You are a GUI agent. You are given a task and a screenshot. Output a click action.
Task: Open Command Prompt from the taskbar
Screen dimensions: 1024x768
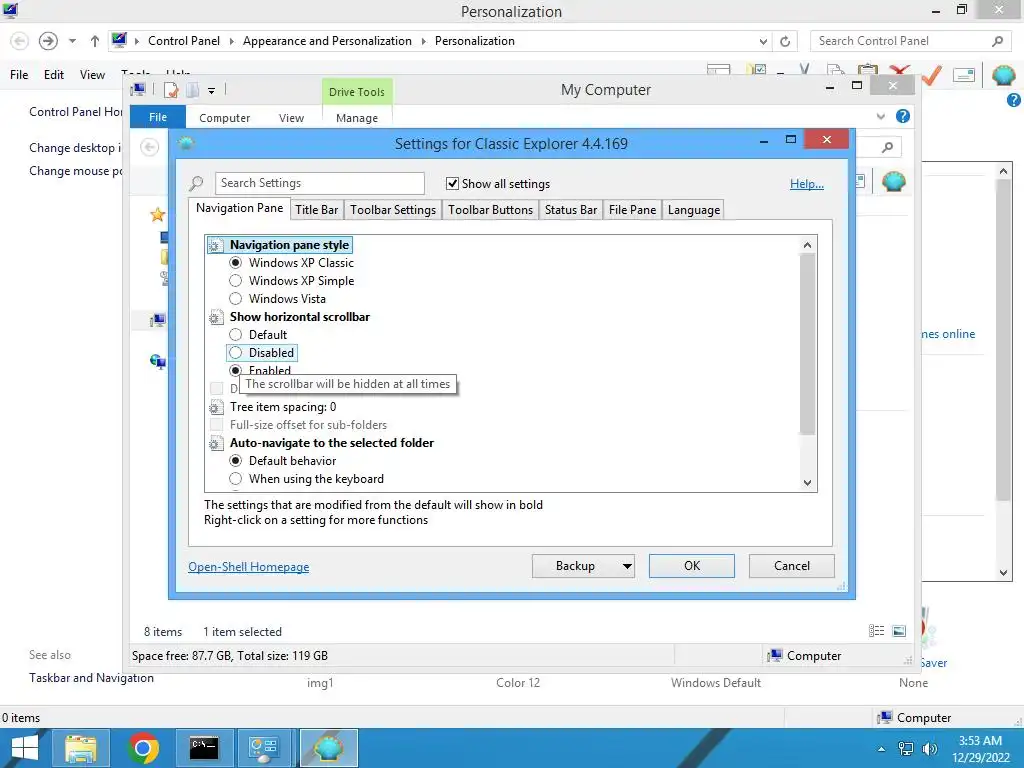(204, 748)
